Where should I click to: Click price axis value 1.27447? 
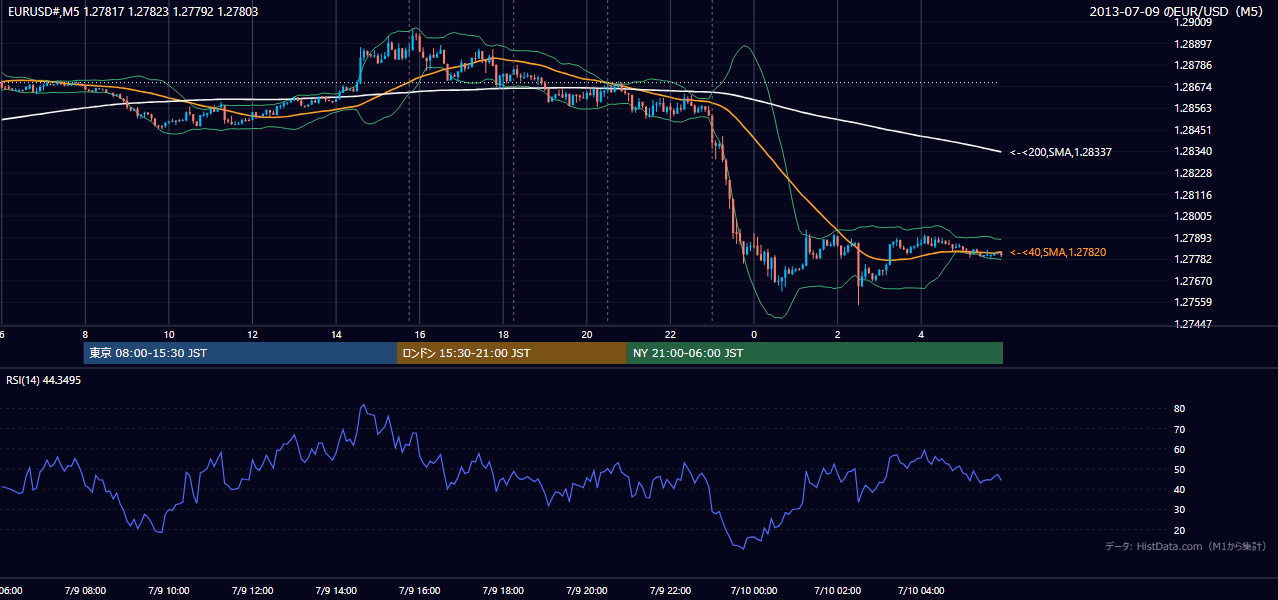tap(1192, 324)
